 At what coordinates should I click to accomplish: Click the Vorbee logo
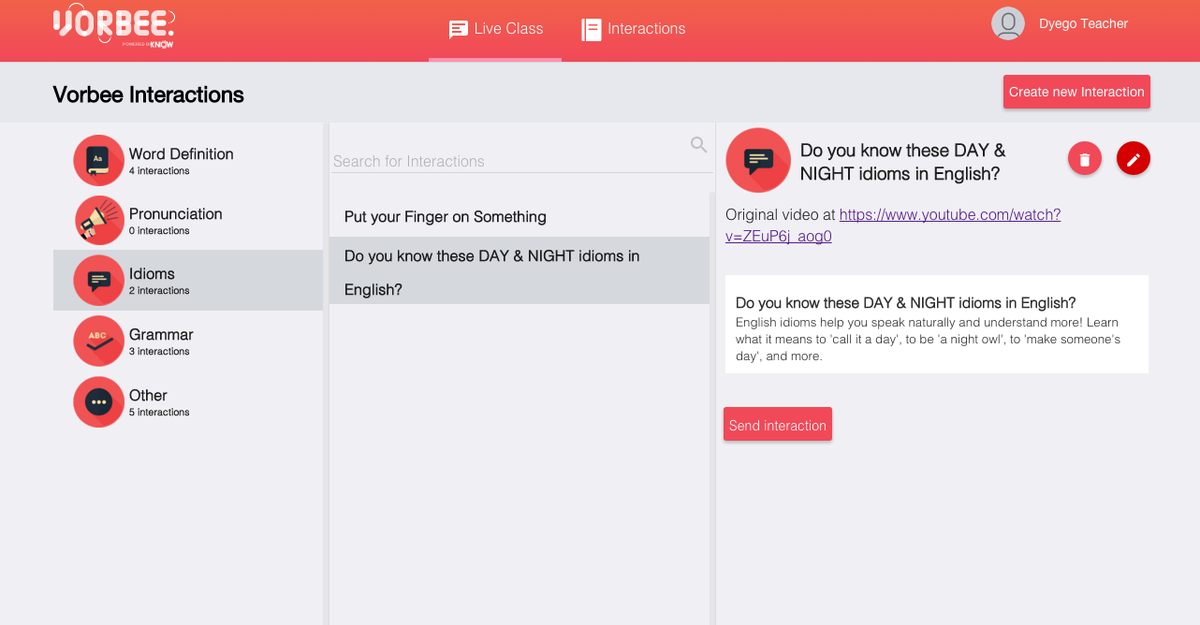[x=113, y=24]
